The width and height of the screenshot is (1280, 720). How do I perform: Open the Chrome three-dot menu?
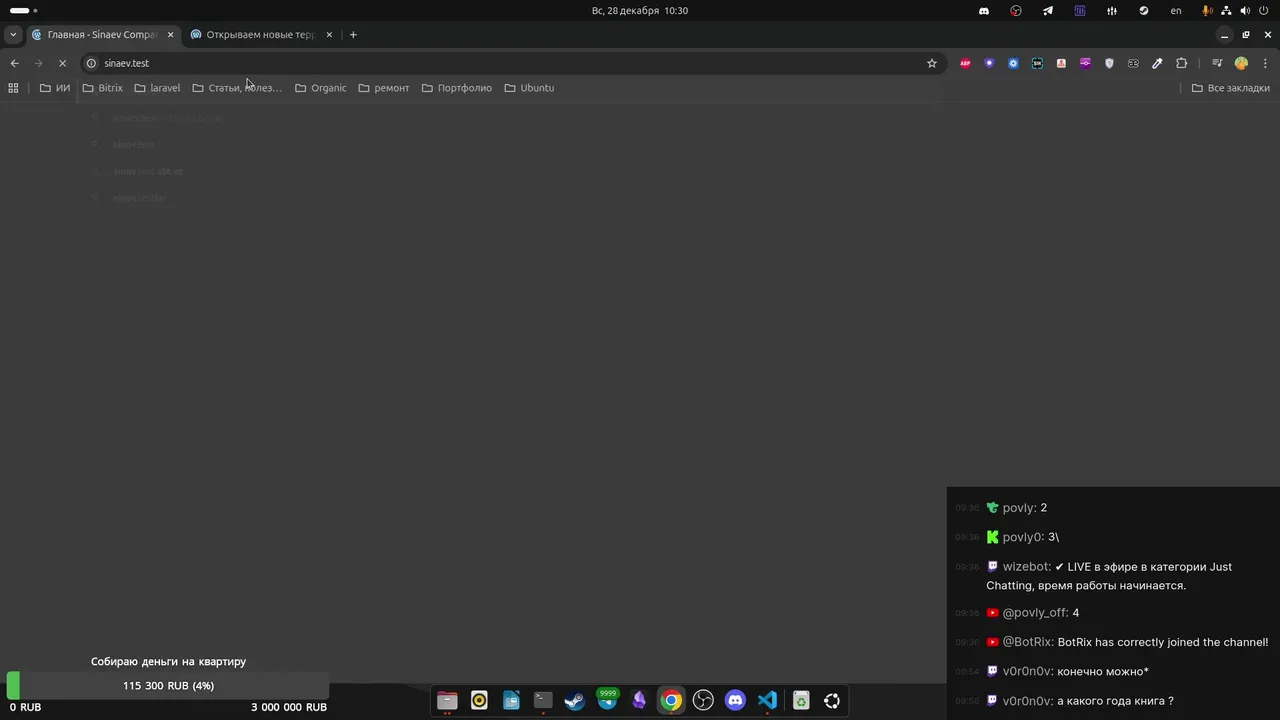(x=1263, y=63)
